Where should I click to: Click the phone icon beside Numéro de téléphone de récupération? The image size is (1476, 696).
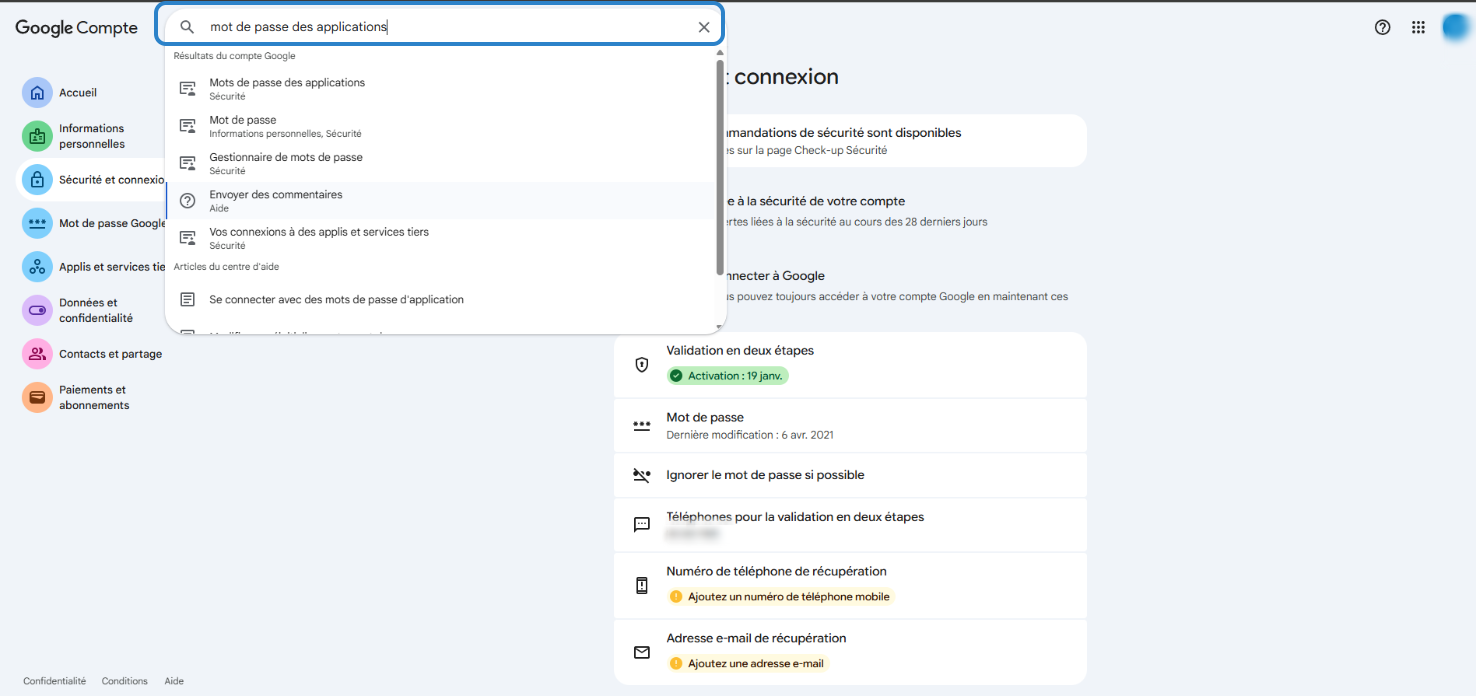coord(642,585)
